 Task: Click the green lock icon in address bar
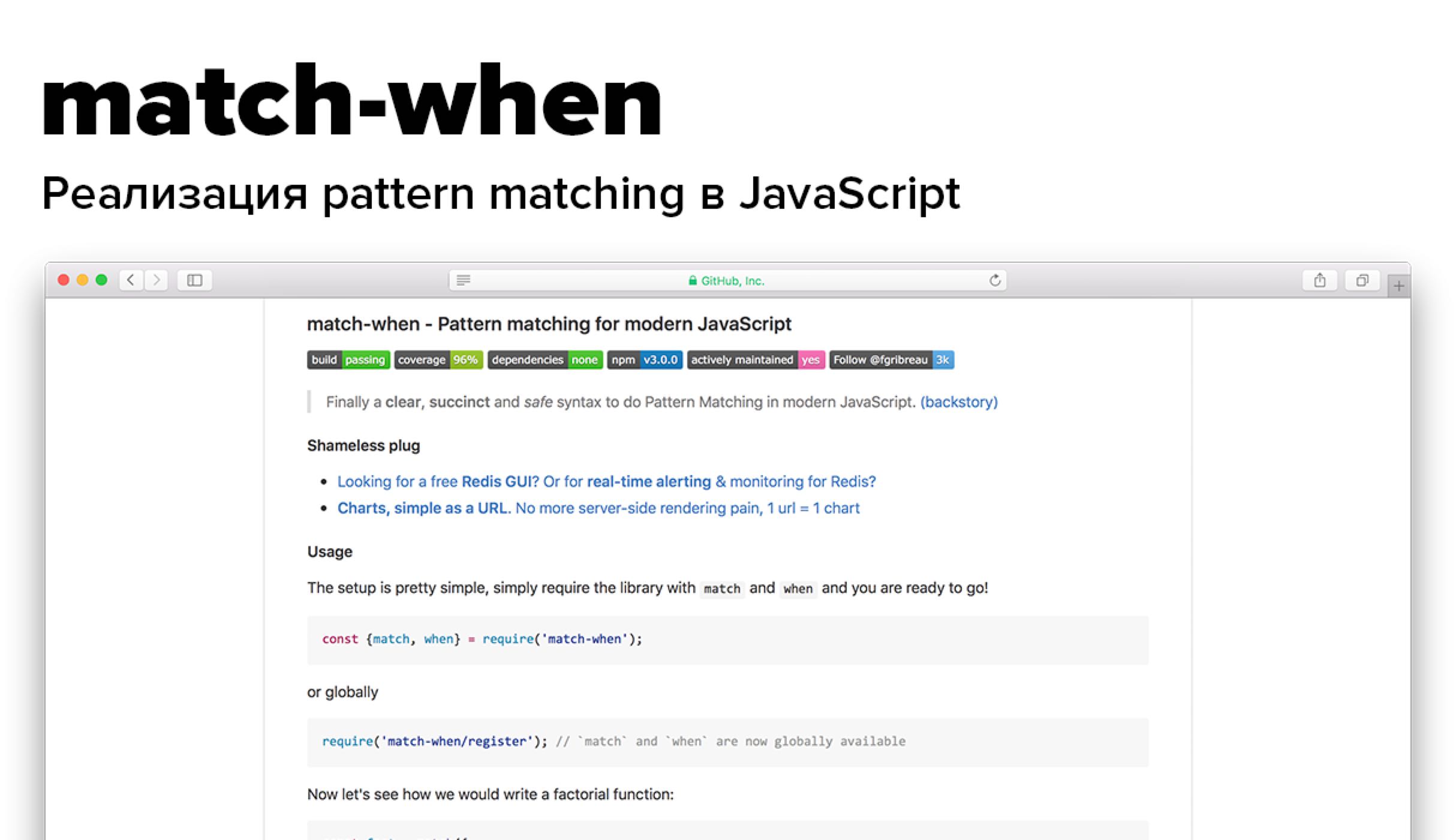click(x=693, y=280)
